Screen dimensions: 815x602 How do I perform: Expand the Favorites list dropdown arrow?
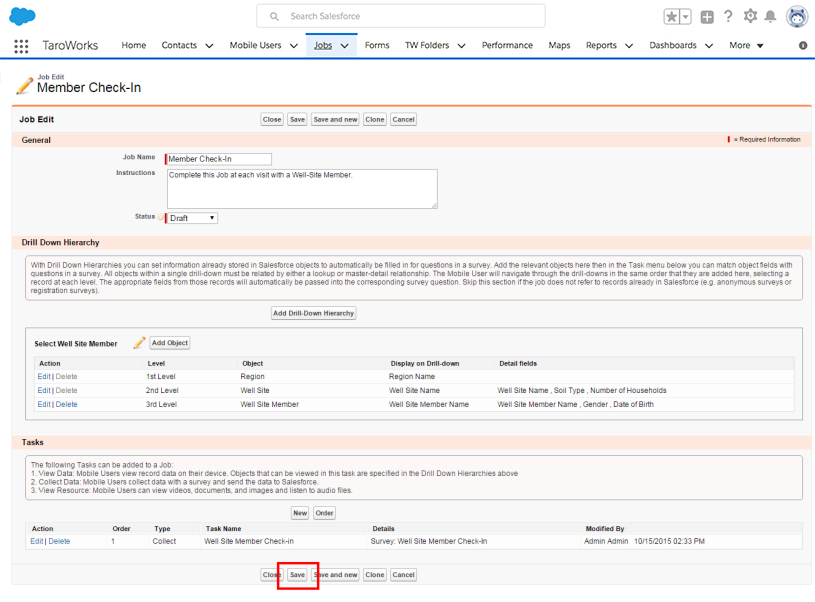(686, 17)
